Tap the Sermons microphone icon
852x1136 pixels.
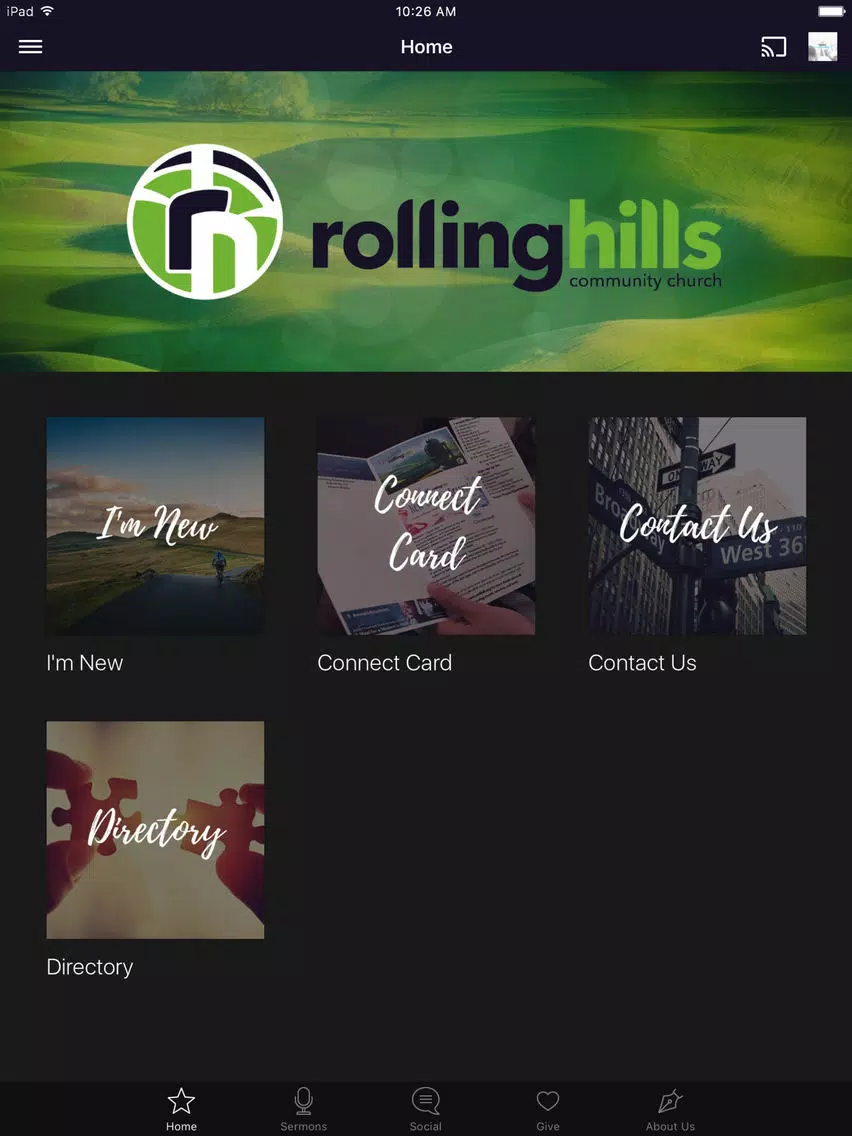point(304,1101)
